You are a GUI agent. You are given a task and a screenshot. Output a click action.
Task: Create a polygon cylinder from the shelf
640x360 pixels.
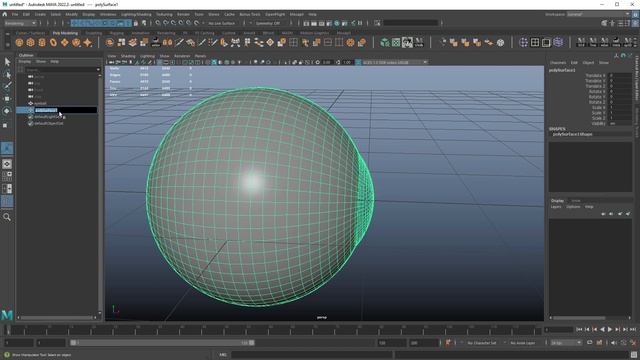point(42,42)
